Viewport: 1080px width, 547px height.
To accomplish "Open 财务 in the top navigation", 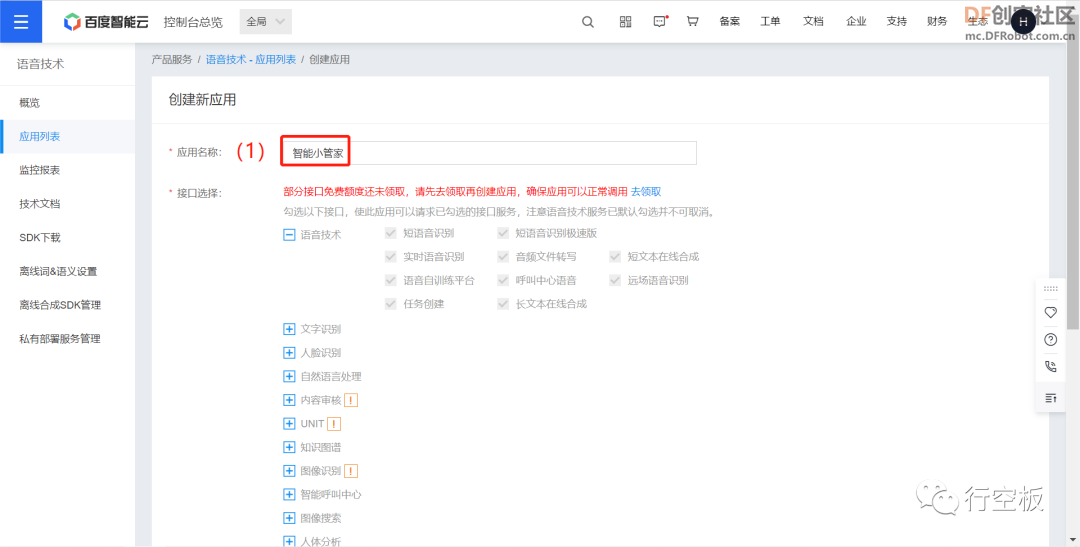I will pos(937,21).
